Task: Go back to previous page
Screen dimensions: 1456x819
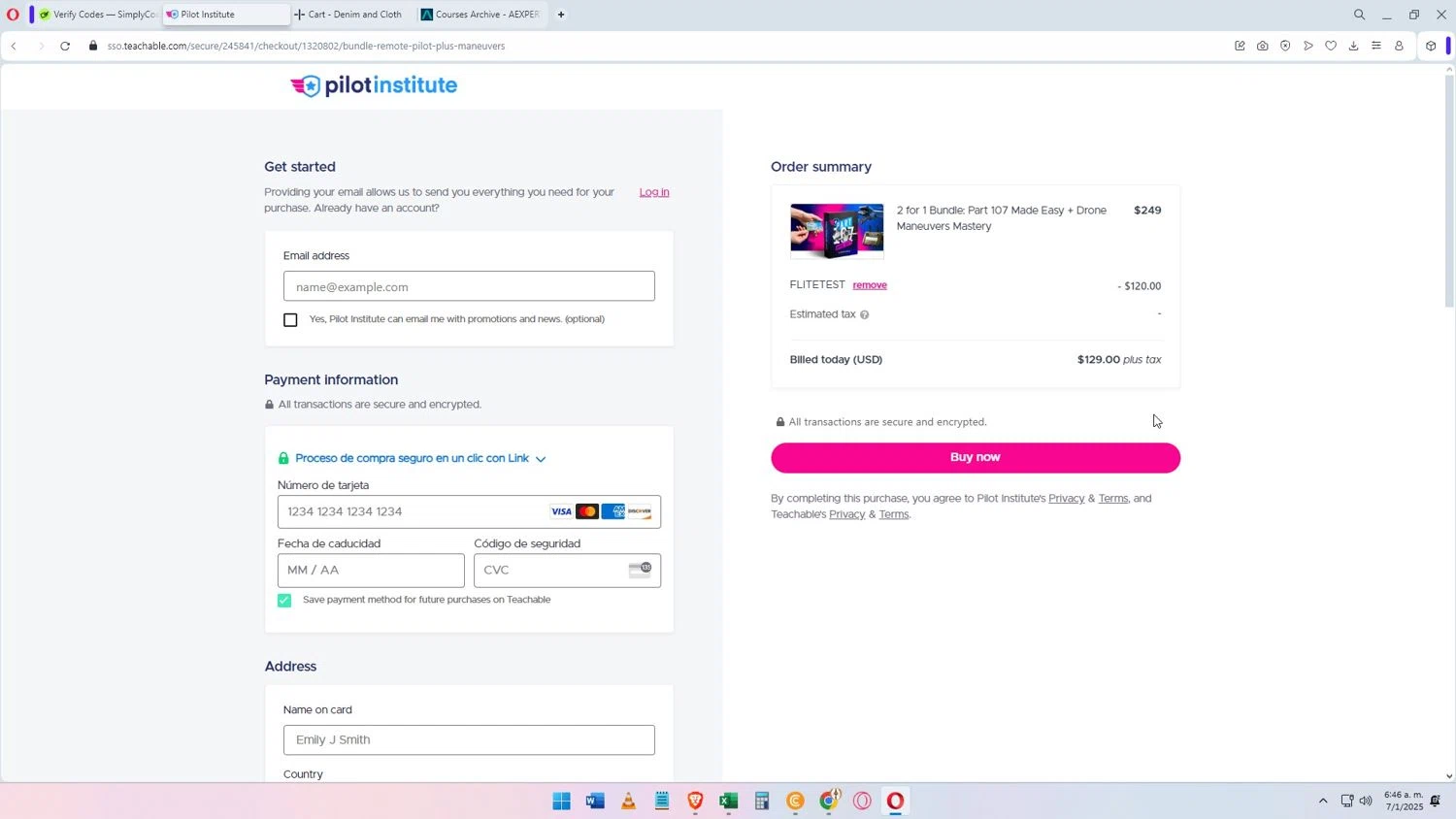Action: click(15, 46)
